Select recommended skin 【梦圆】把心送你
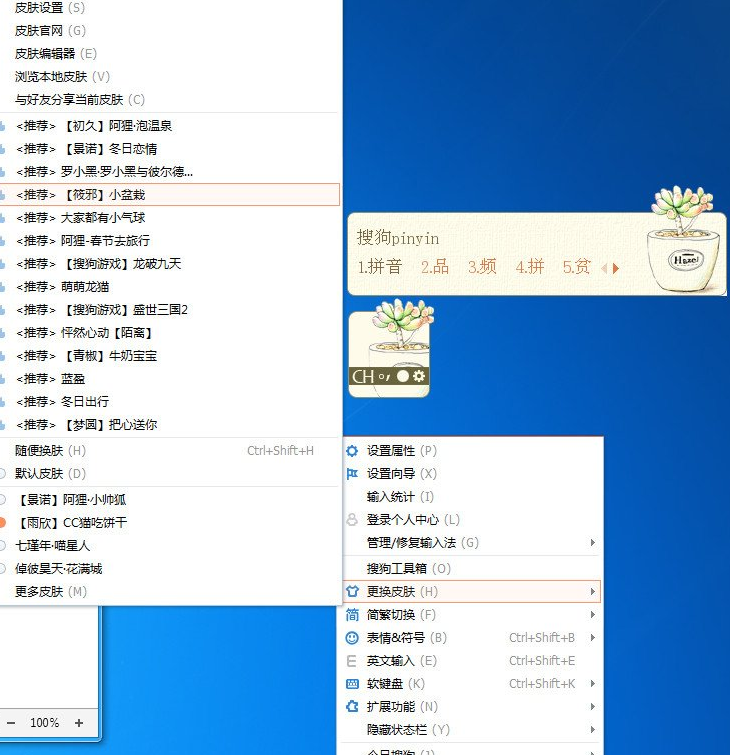The image size is (730, 755). point(169,425)
